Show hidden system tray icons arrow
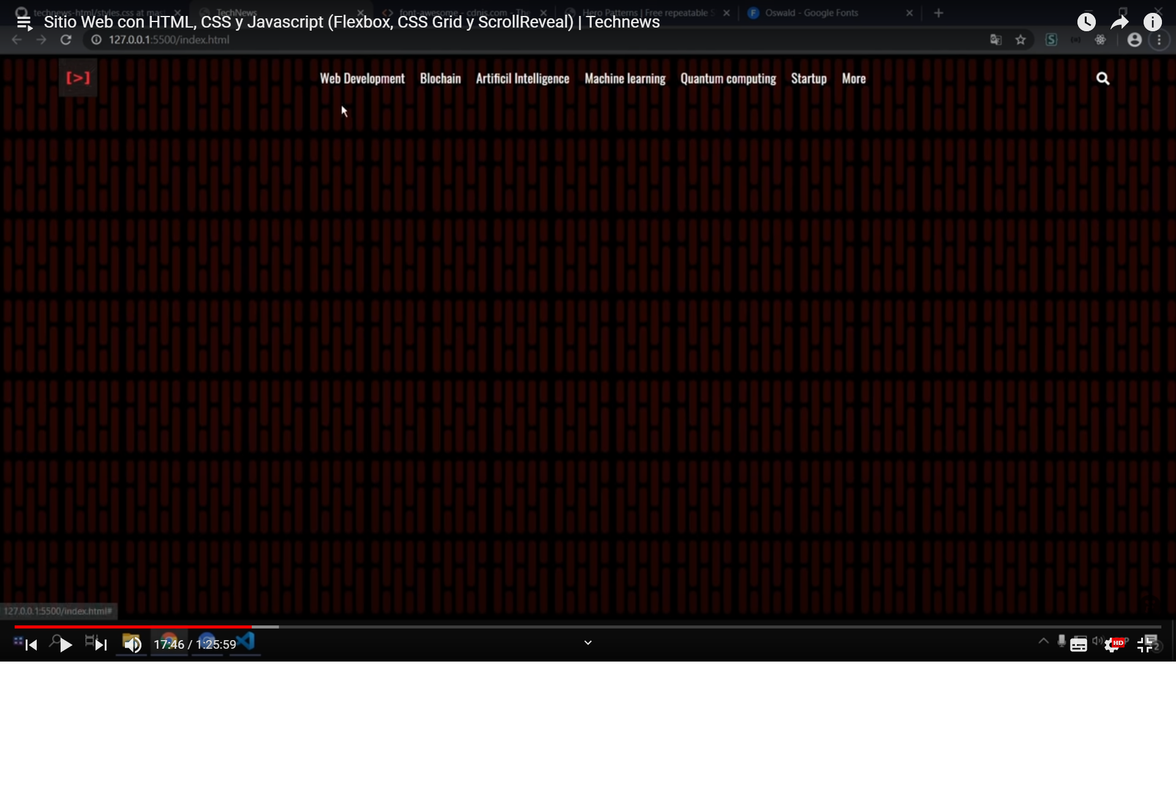The width and height of the screenshot is (1176, 800). [x=1043, y=641]
